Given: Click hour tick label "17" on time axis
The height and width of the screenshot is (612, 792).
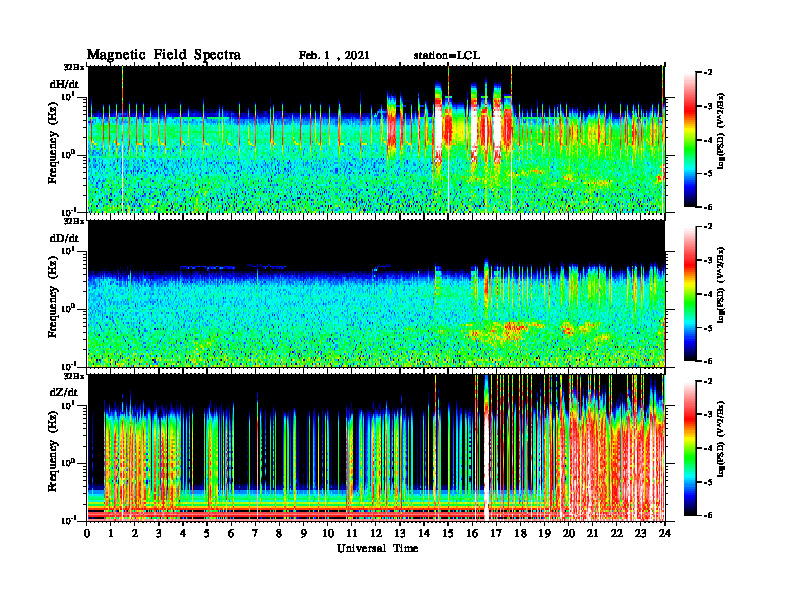Looking at the screenshot, I should [496, 533].
